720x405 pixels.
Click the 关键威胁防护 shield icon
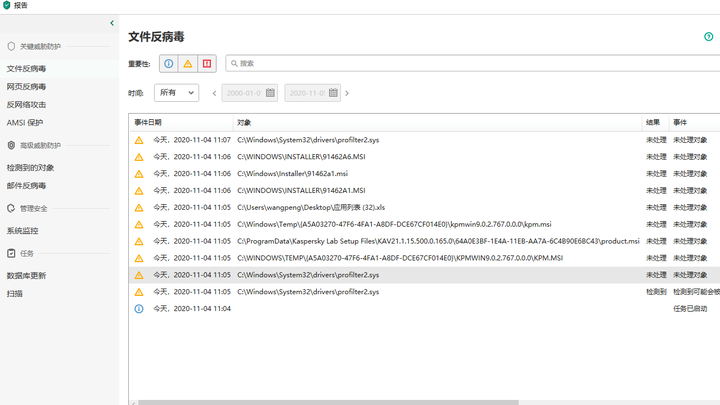click(x=11, y=46)
